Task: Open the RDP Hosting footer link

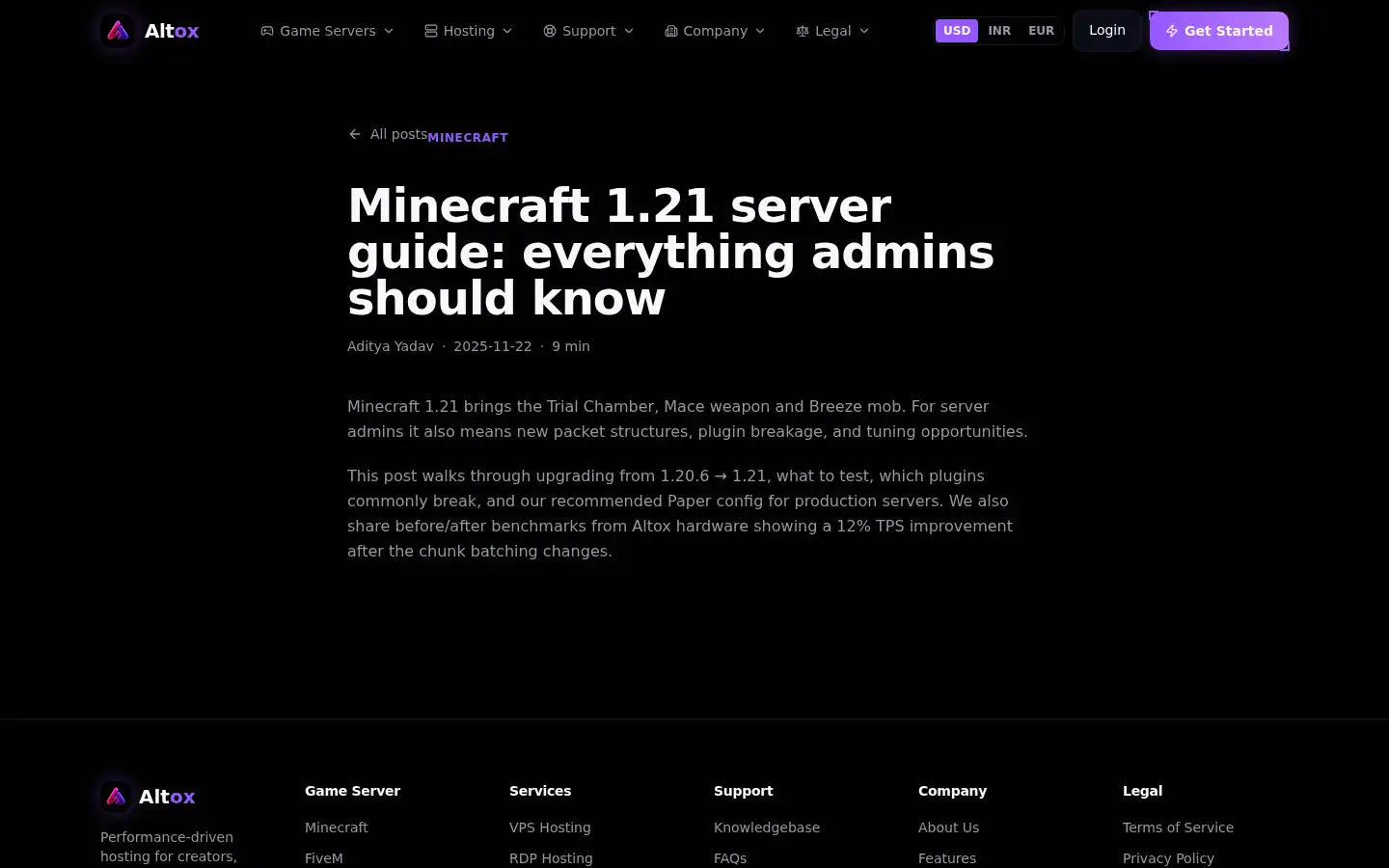Action: pyautogui.click(x=551, y=858)
